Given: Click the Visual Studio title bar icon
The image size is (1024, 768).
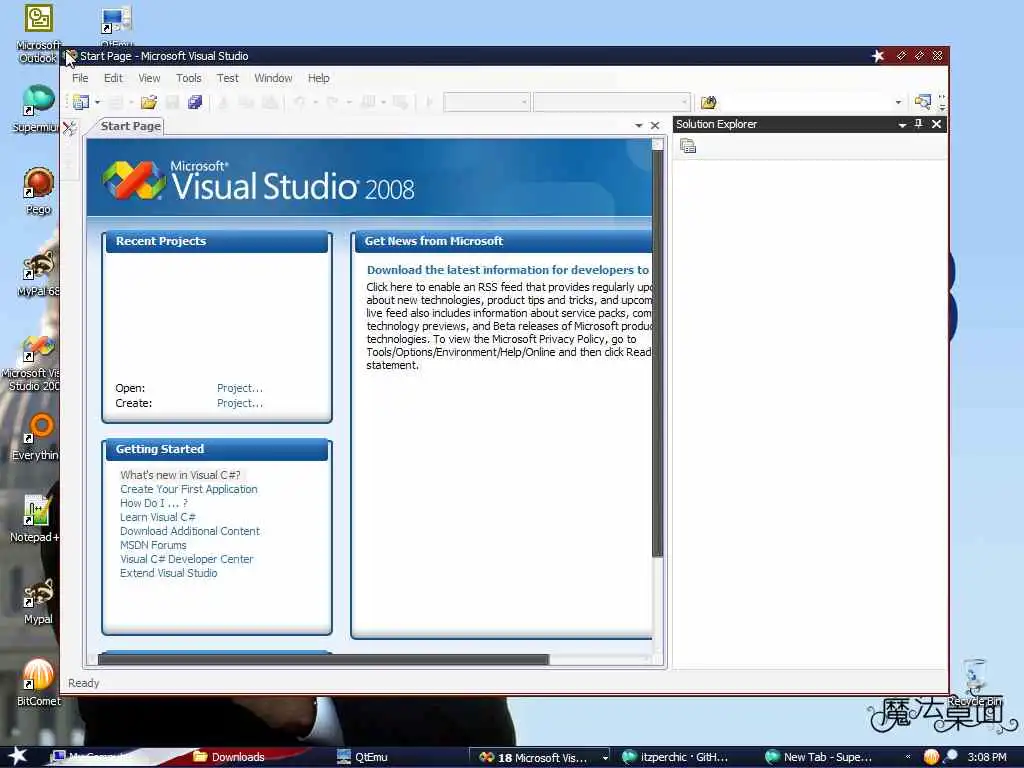Looking at the screenshot, I should [x=71, y=56].
